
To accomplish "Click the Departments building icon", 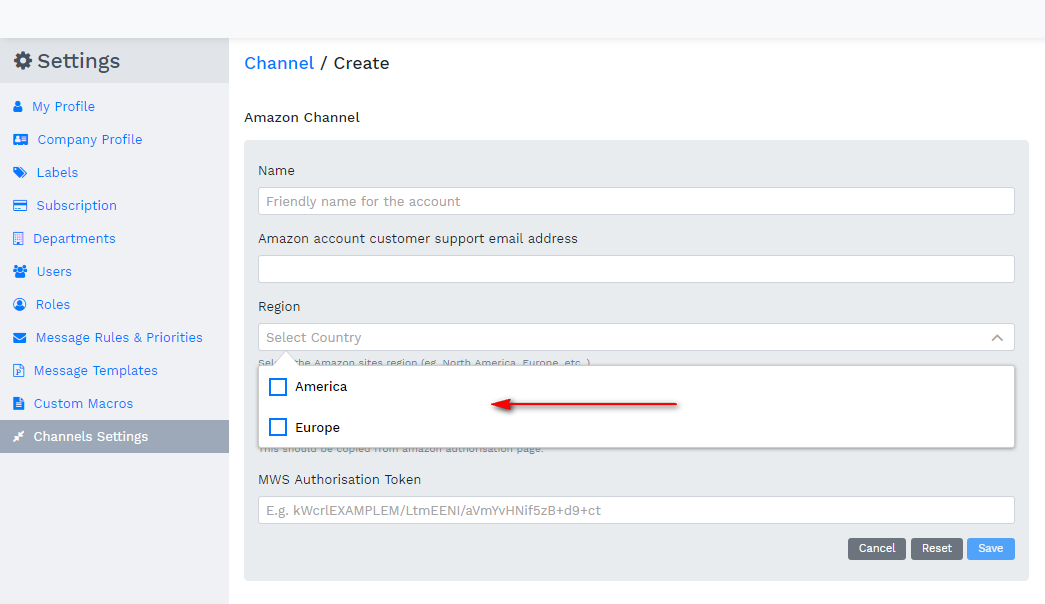I will [18, 238].
